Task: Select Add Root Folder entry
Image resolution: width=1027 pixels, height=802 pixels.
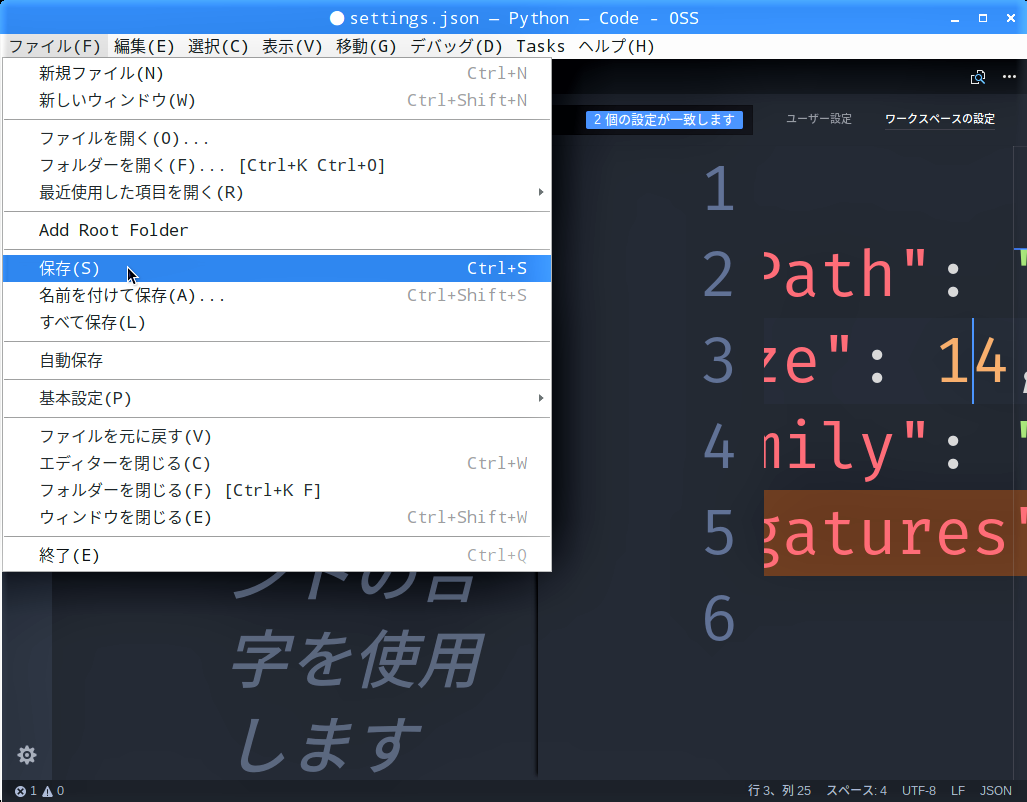Action: [x=277, y=230]
